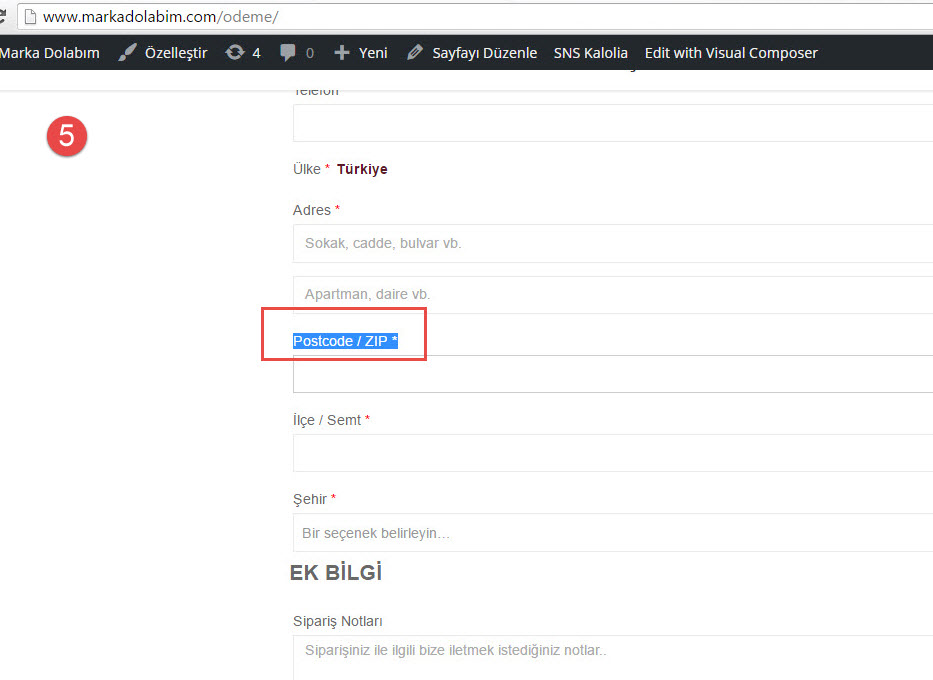Viewport: 933px width, 680px height.
Task: Open the comments bubble icon showing 0
Action: [x=288, y=53]
